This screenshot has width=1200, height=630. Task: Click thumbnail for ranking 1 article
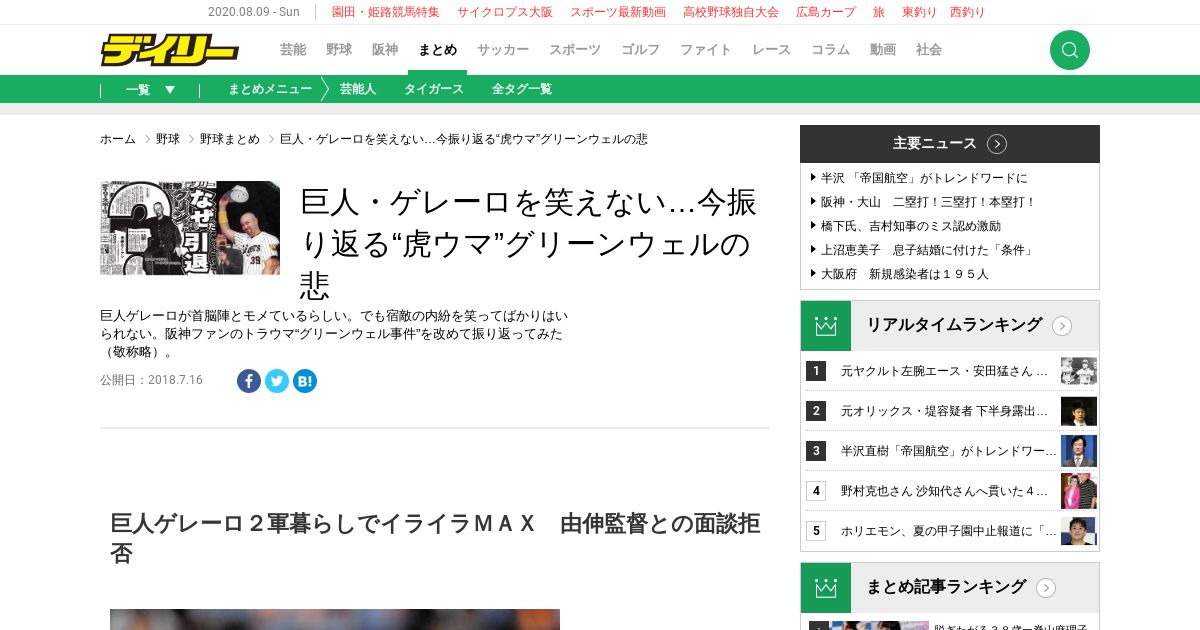(1079, 371)
